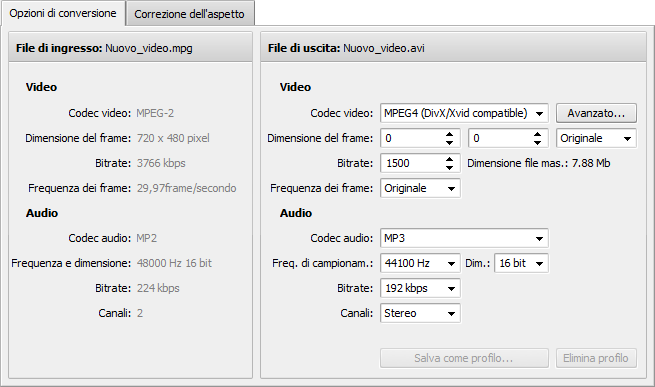Decrease video bitrate with down arrow
Image resolution: width=655 pixels, height=387 pixels.
pyautogui.click(x=449, y=168)
